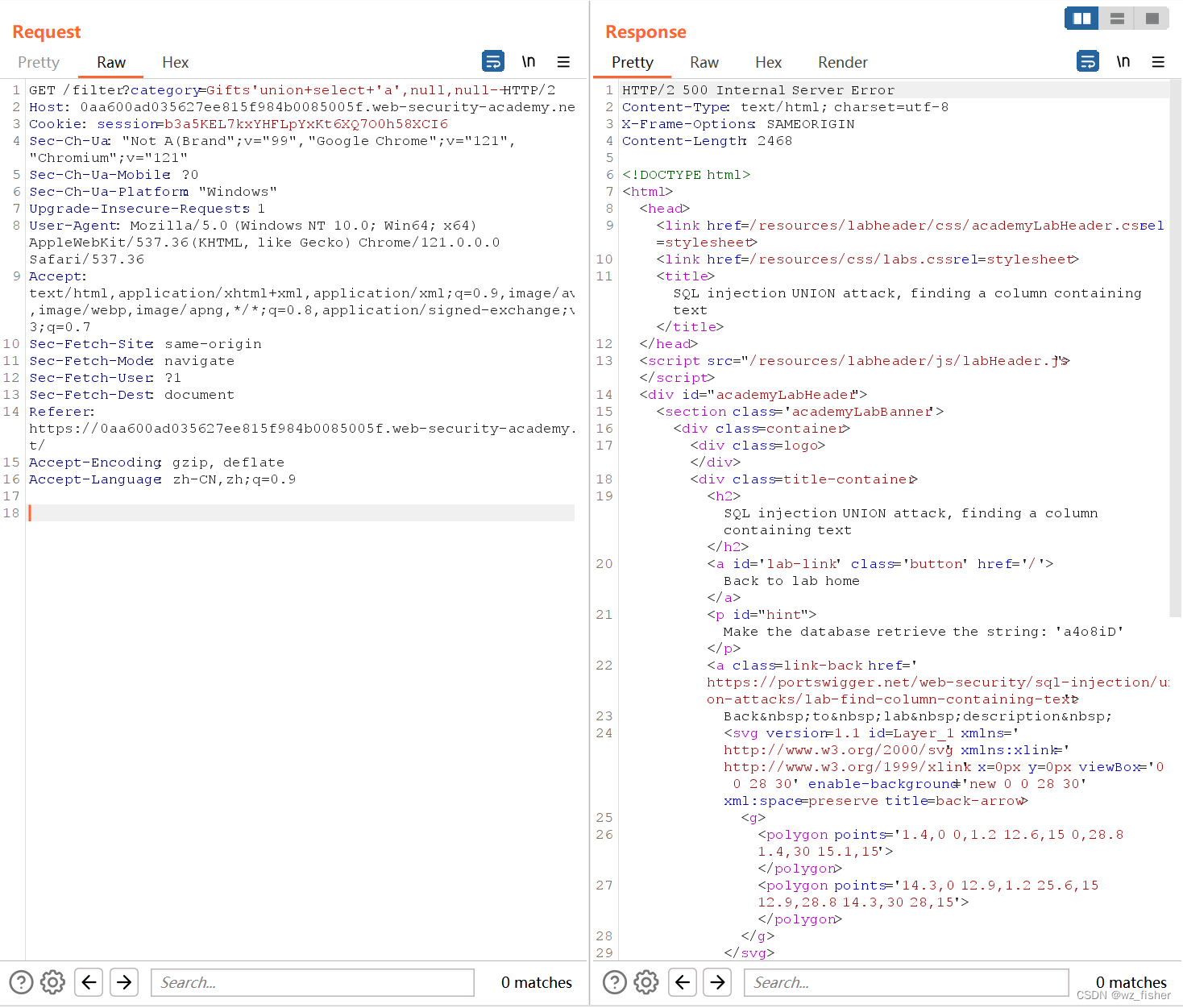This screenshot has height=1008, width=1183.
Task: Click the Content-Length 2468 header
Action: (x=707, y=141)
